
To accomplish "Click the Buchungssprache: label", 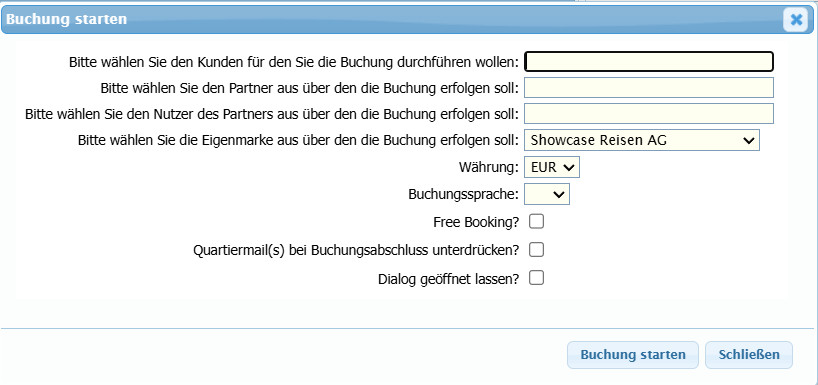I will click(x=464, y=195).
